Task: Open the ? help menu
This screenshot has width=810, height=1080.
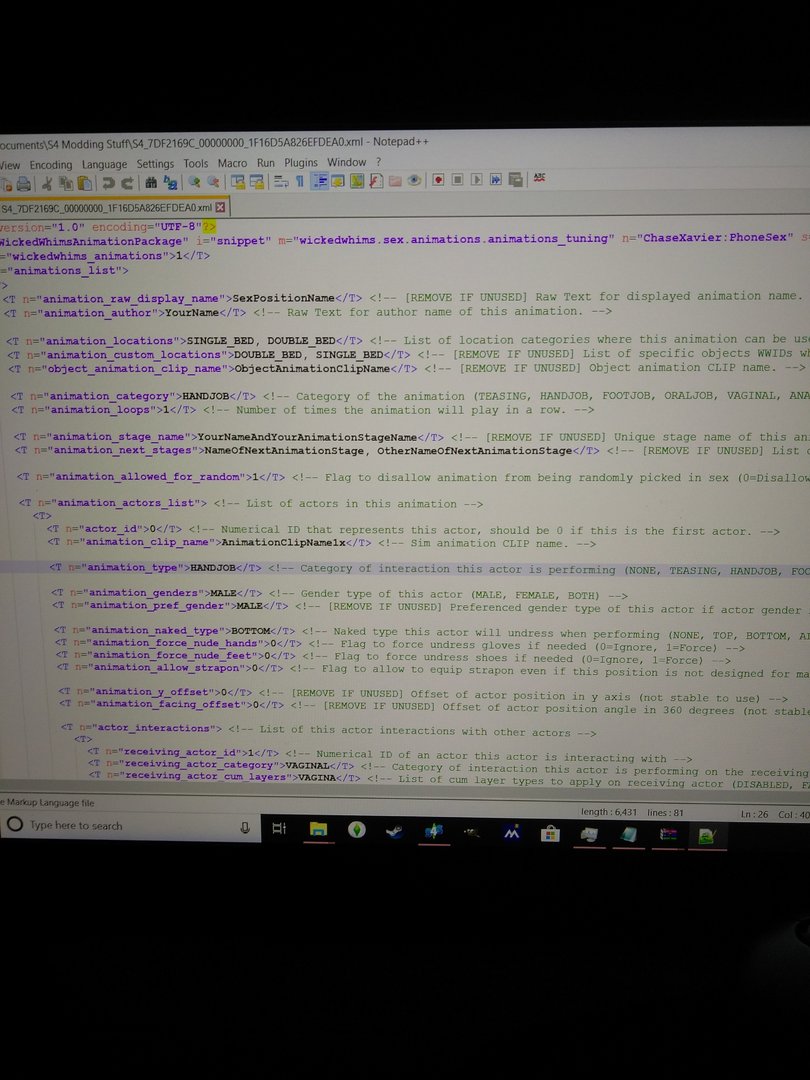Action: coord(378,162)
